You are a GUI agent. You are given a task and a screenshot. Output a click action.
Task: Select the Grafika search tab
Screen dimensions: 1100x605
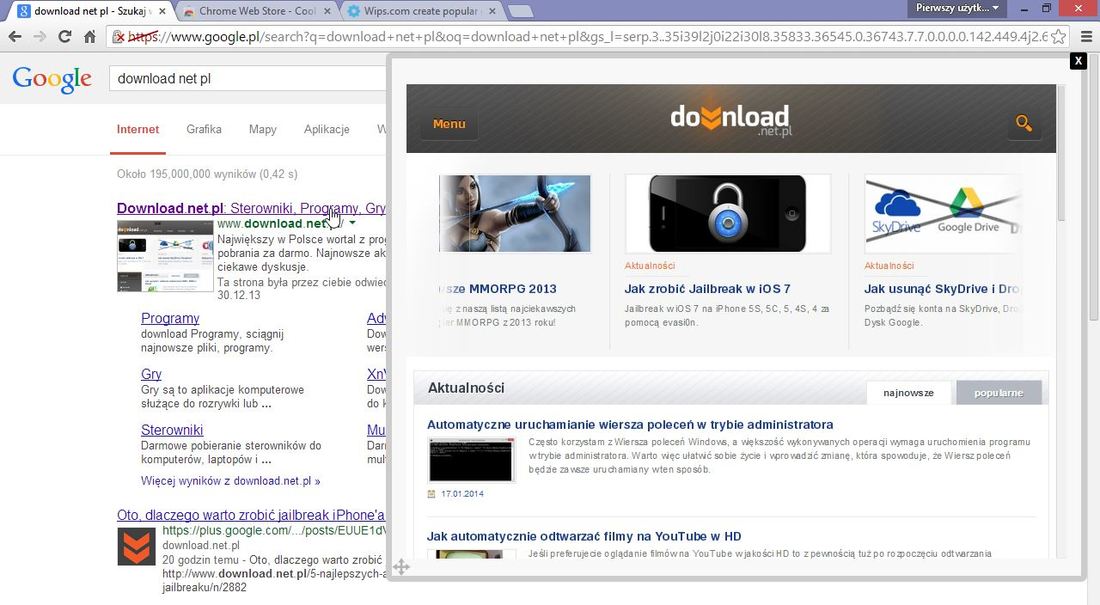[x=203, y=129]
